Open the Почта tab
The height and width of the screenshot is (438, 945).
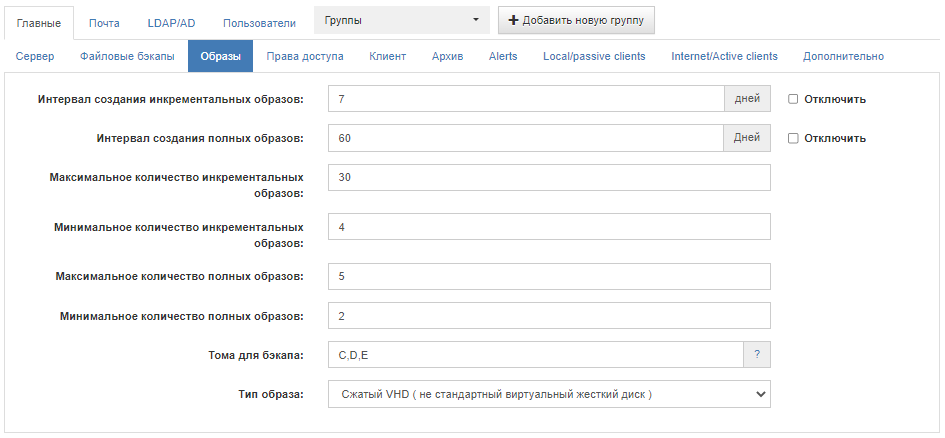(x=104, y=23)
